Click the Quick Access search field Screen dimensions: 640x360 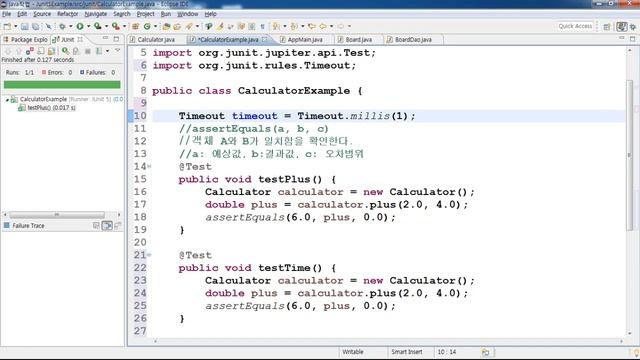576,27
